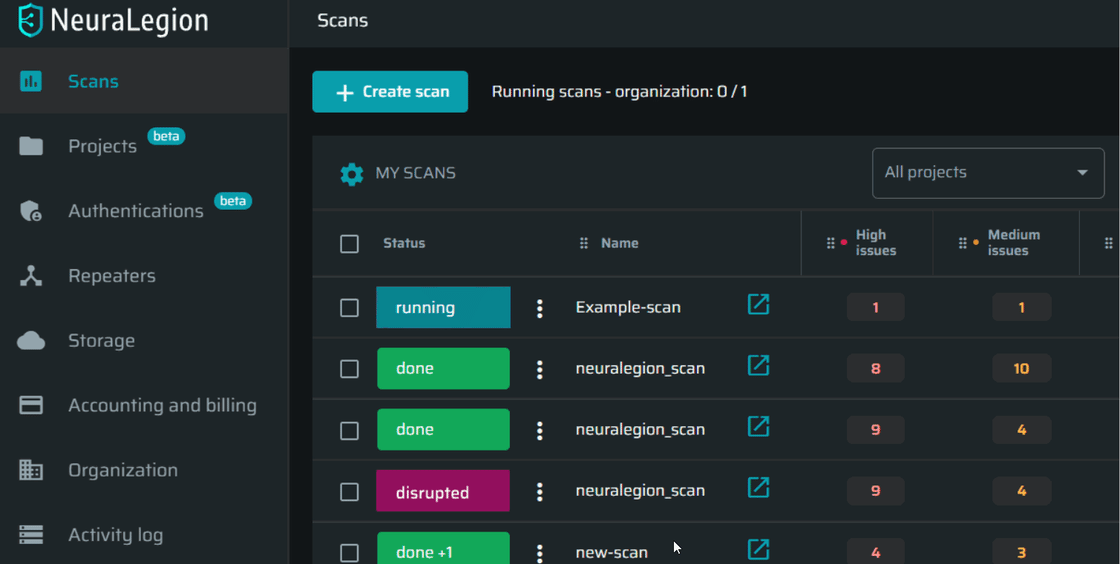Click the Status column header
Viewport: 1120px width, 564px height.
pyautogui.click(x=404, y=243)
